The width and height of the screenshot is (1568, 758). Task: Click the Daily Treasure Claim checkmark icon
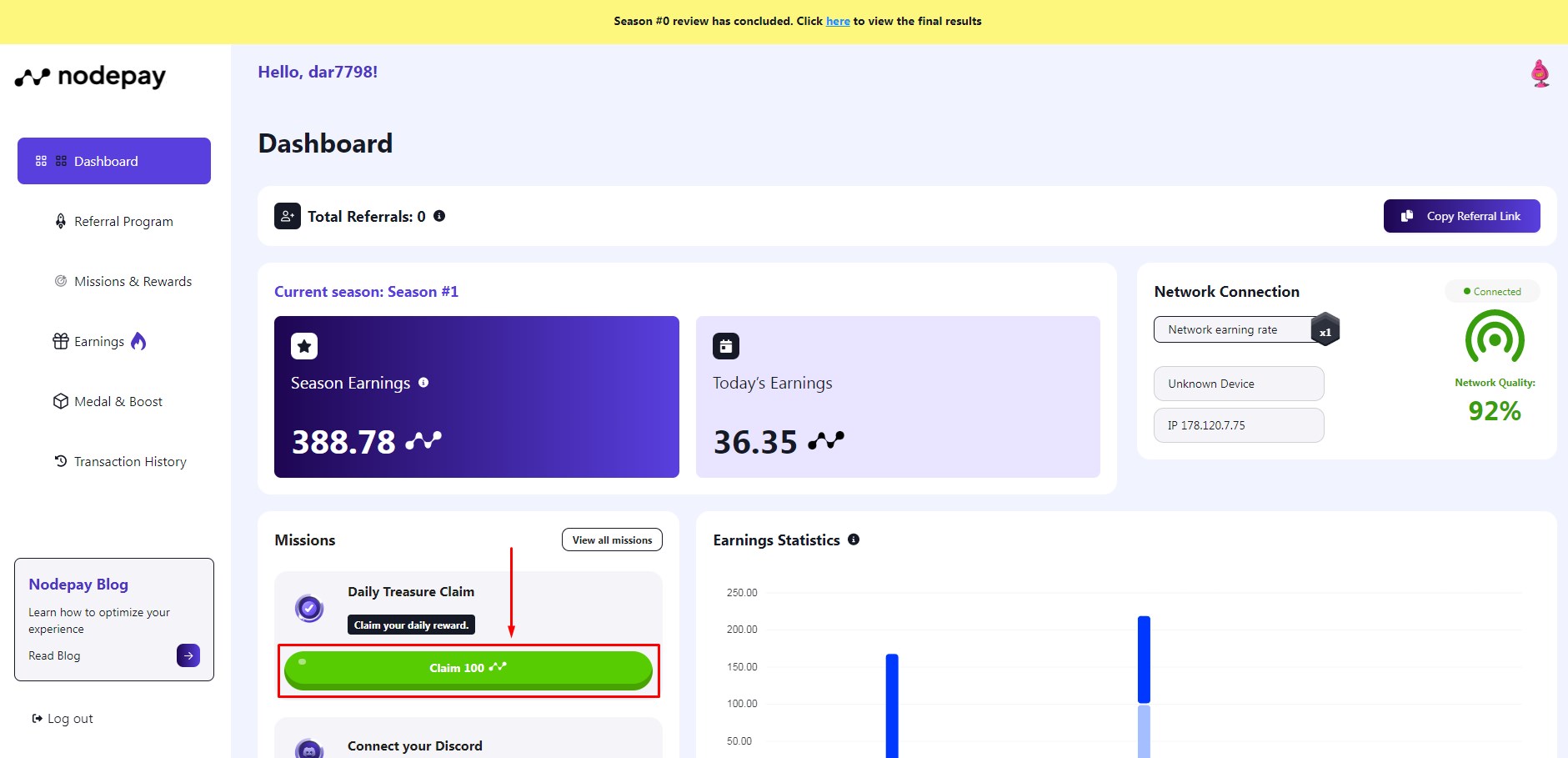pos(309,608)
